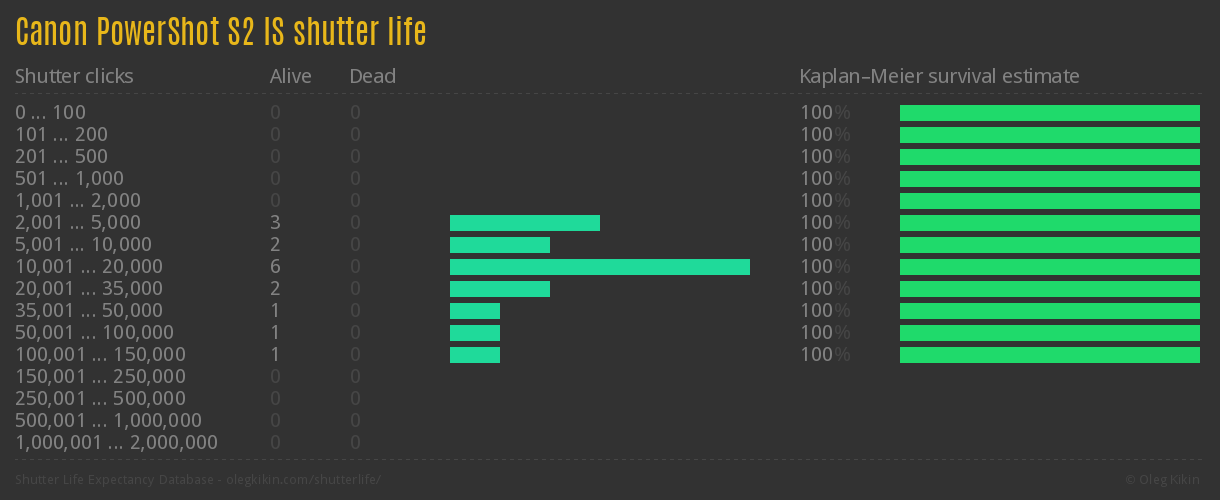
Task: Select the Alive column header
Action: [x=290, y=76]
